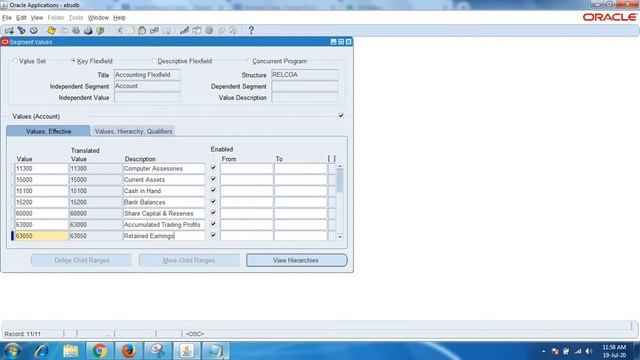The image size is (640, 360).
Task: Show hidden system tray icons arrow
Action: click(543, 351)
